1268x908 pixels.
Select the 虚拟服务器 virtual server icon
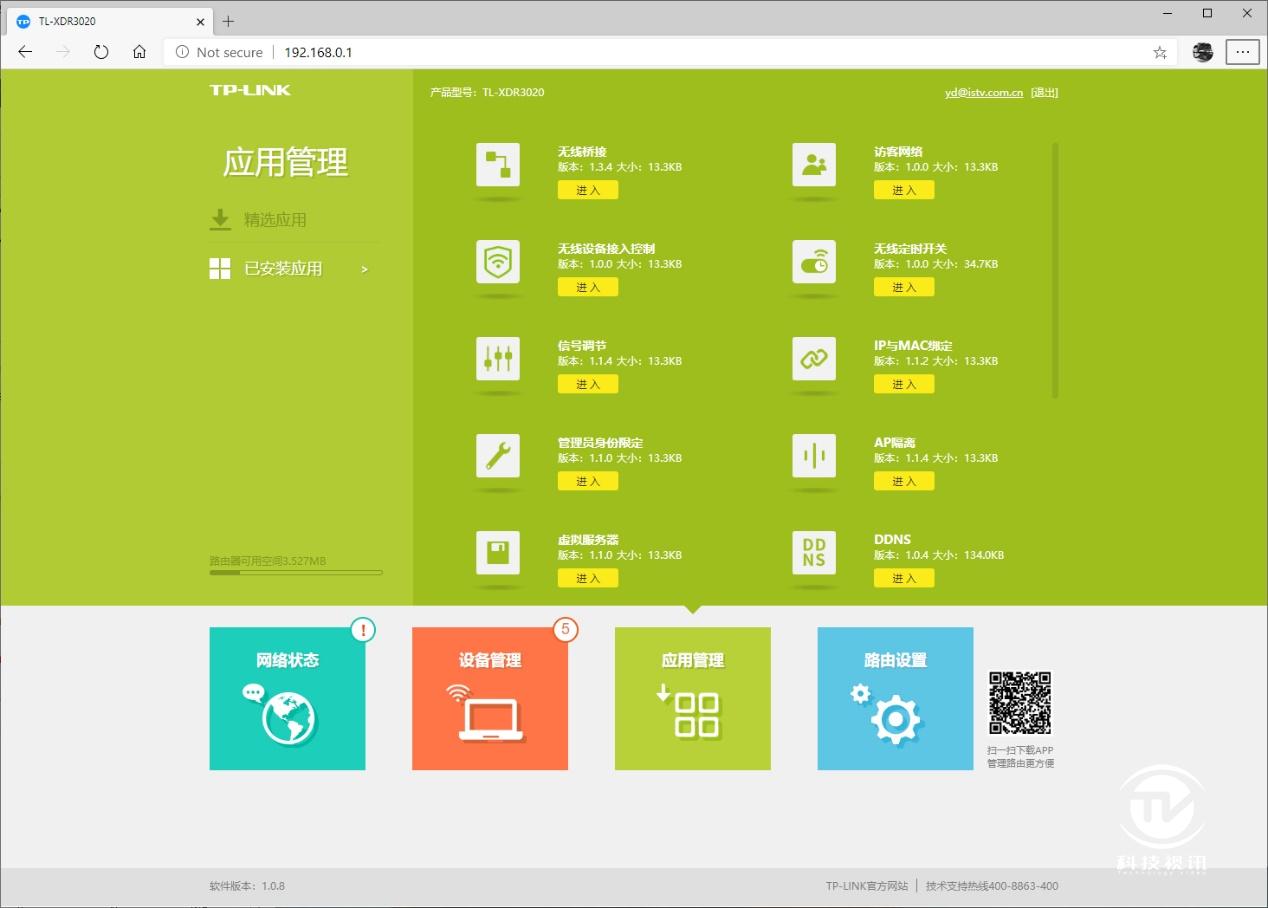point(497,554)
